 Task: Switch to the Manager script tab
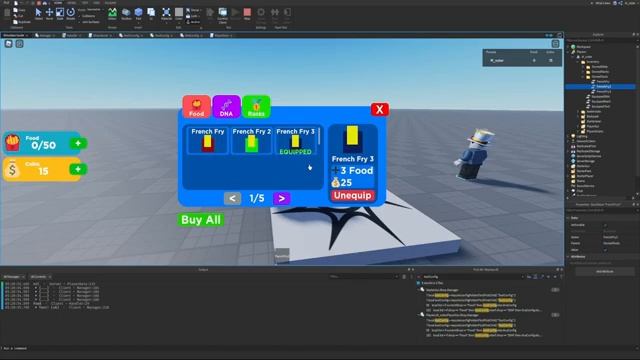[45, 36]
